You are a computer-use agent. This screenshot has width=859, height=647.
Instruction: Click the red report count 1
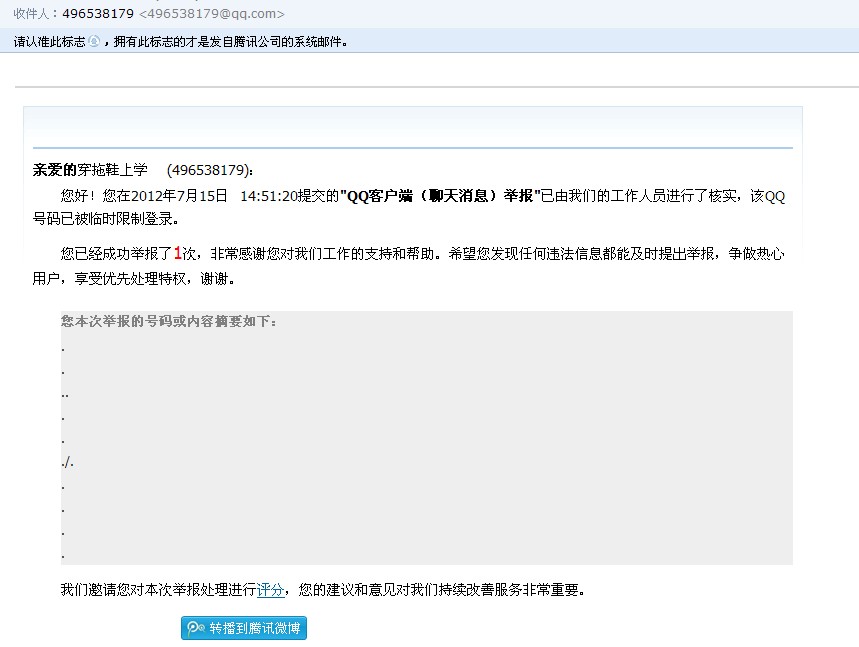(177, 253)
